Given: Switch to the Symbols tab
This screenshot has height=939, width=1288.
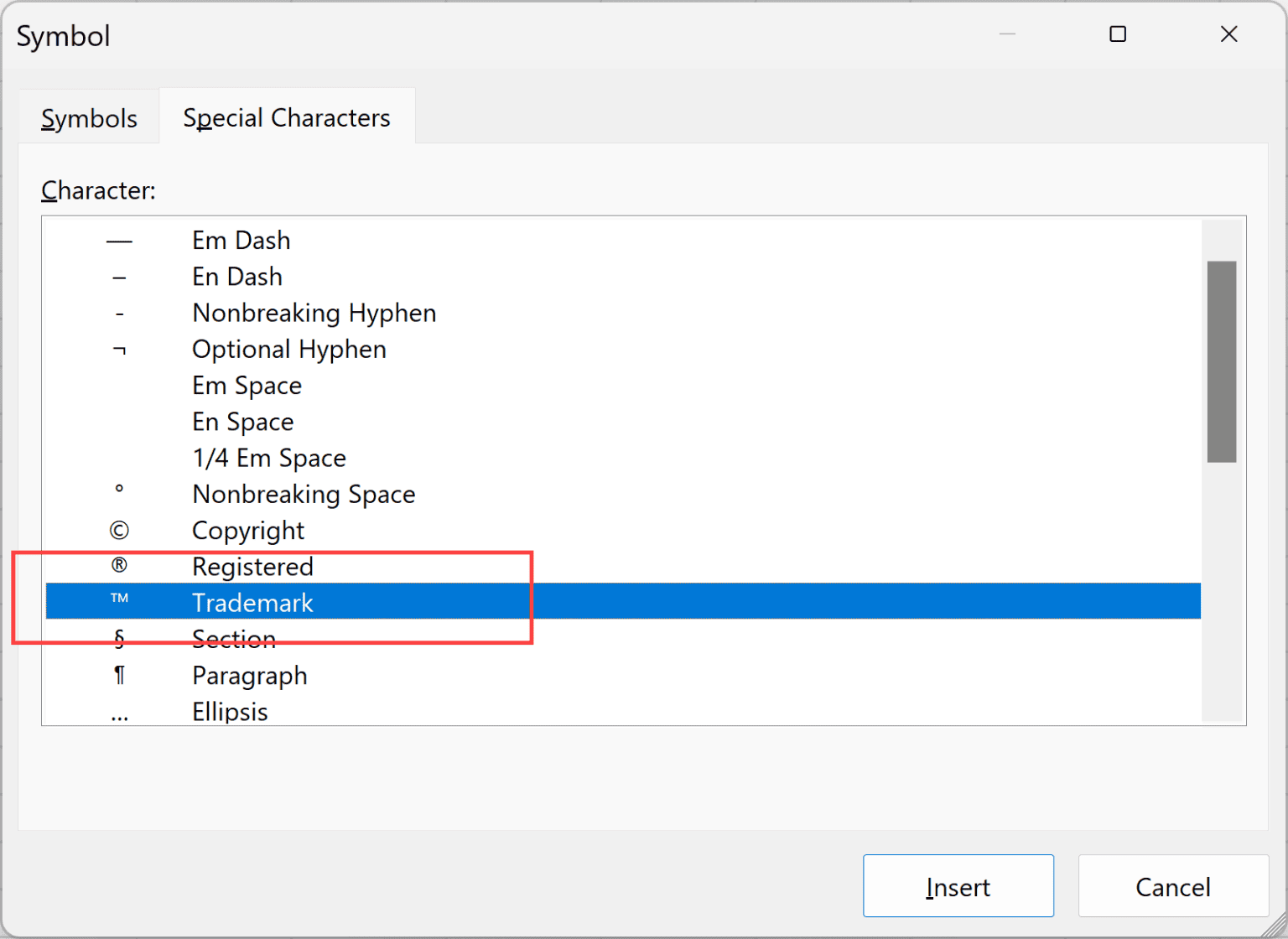Looking at the screenshot, I should tap(89, 118).
